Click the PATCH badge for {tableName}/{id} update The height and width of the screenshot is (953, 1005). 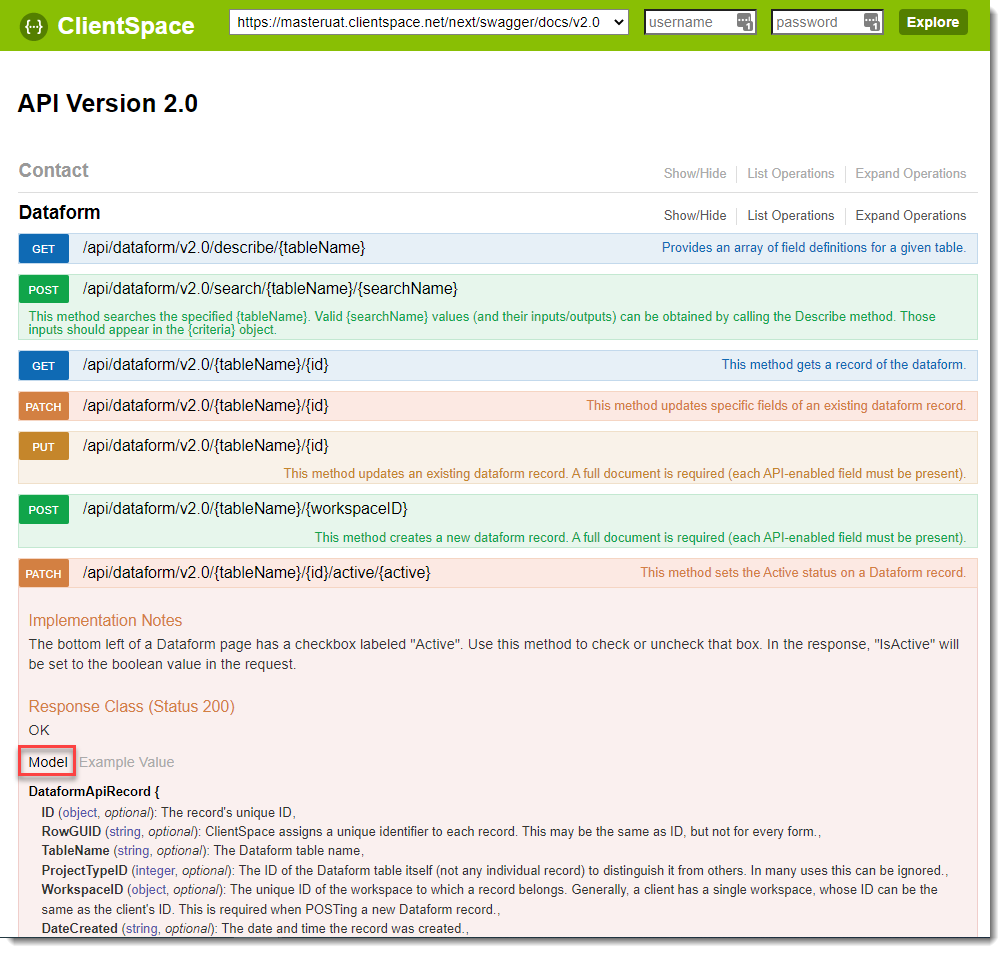click(x=44, y=406)
